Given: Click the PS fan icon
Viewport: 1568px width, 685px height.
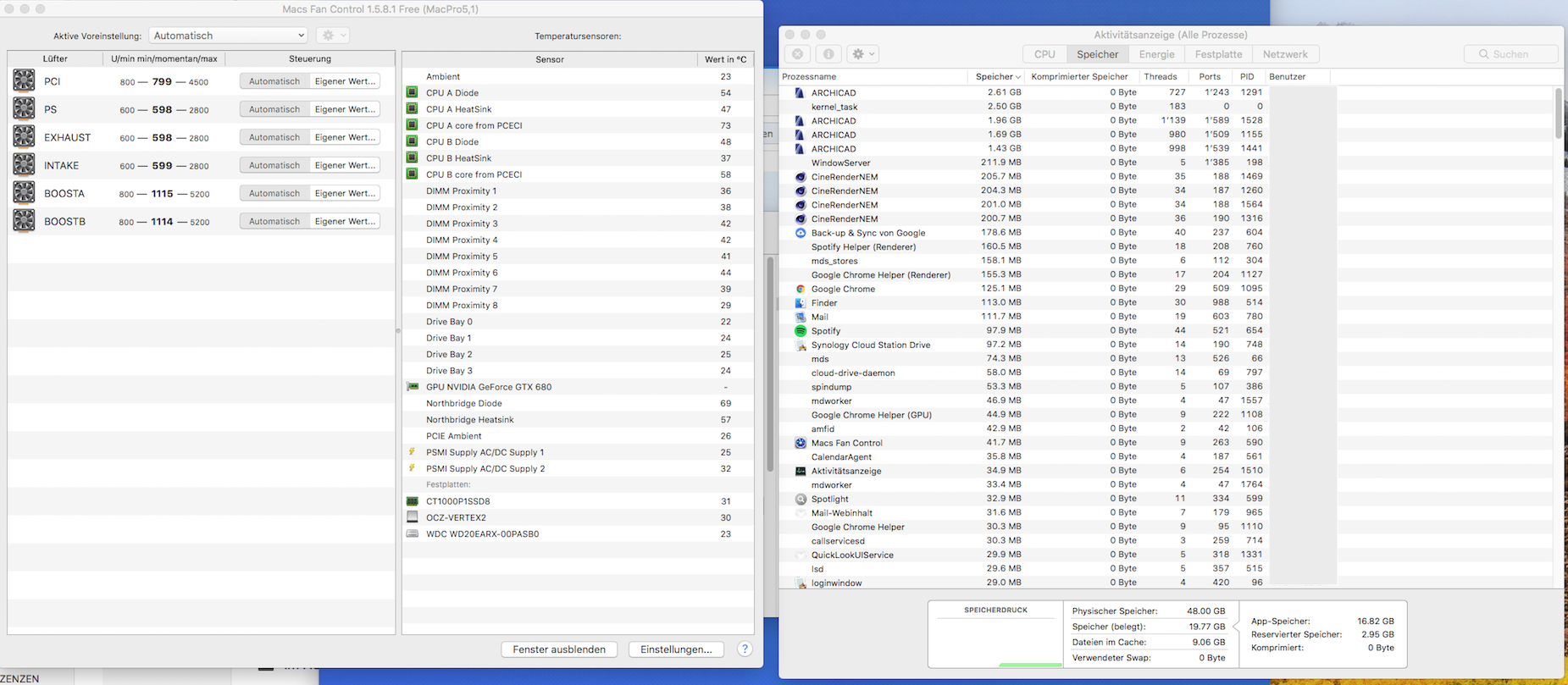Looking at the screenshot, I should pos(24,108).
